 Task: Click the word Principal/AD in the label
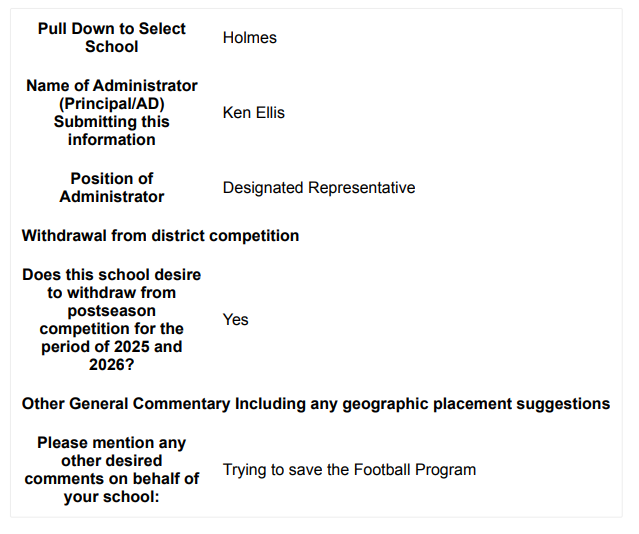tap(112, 104)
